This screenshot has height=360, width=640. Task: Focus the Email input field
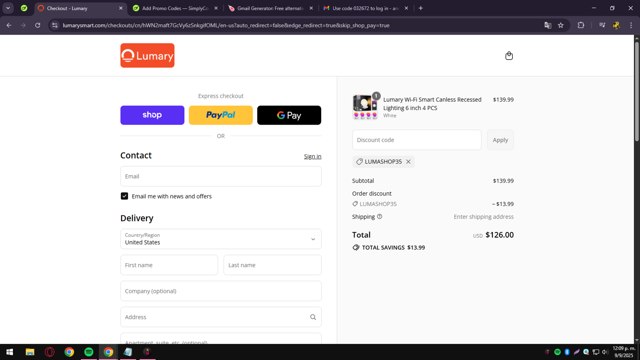pyautogui.click(x=221, y=176)
